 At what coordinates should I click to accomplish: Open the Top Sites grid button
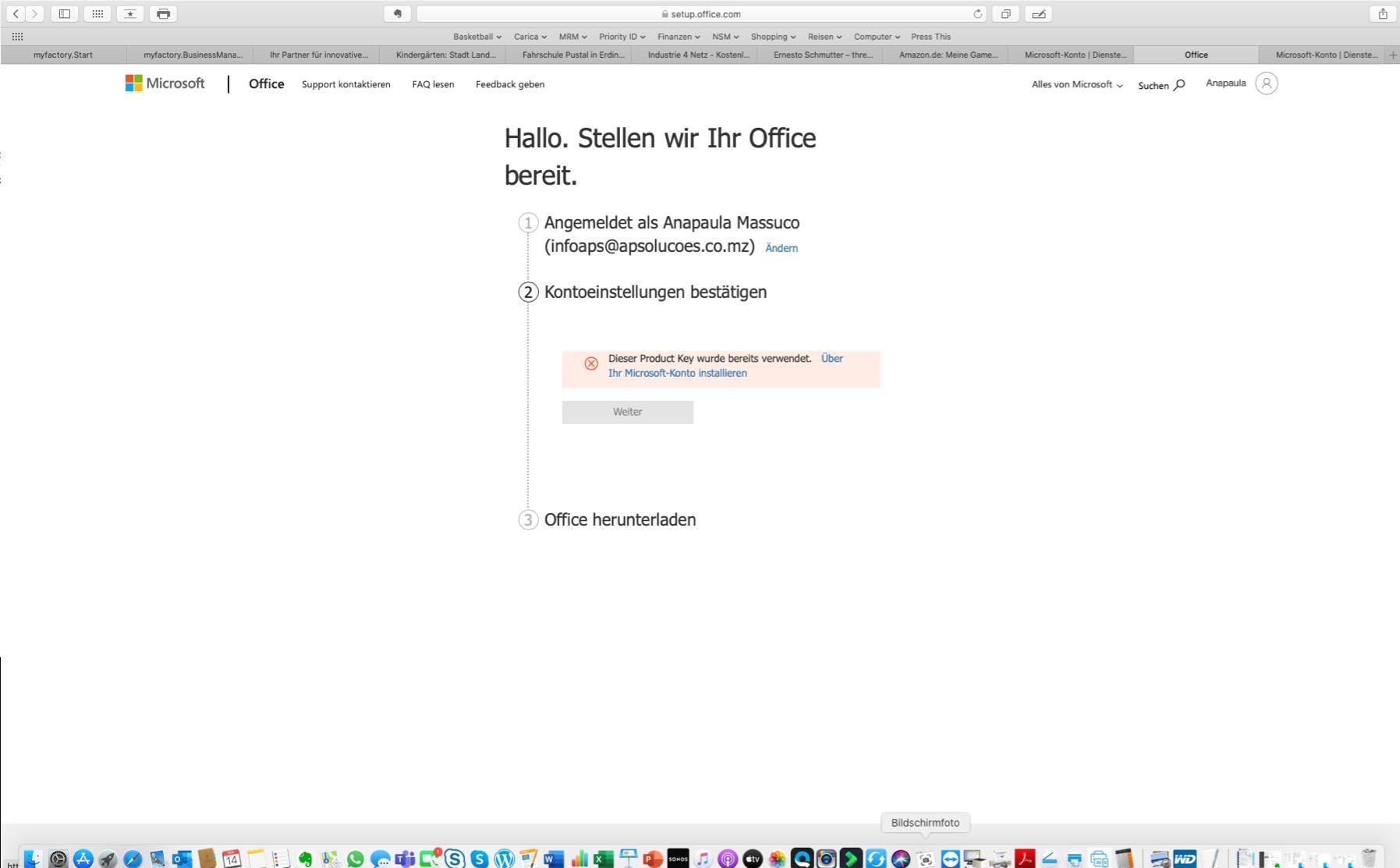97,13
